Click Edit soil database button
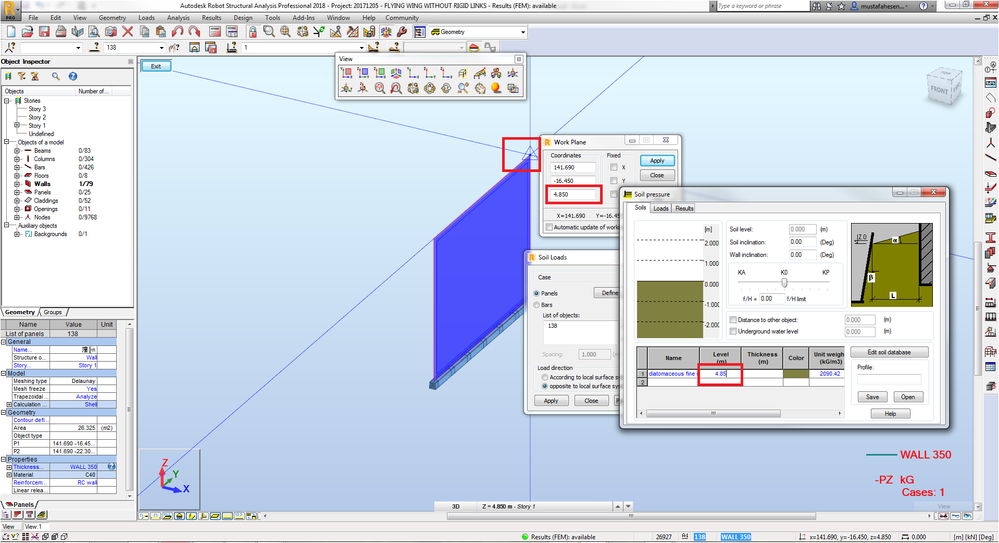 (889, 352)
